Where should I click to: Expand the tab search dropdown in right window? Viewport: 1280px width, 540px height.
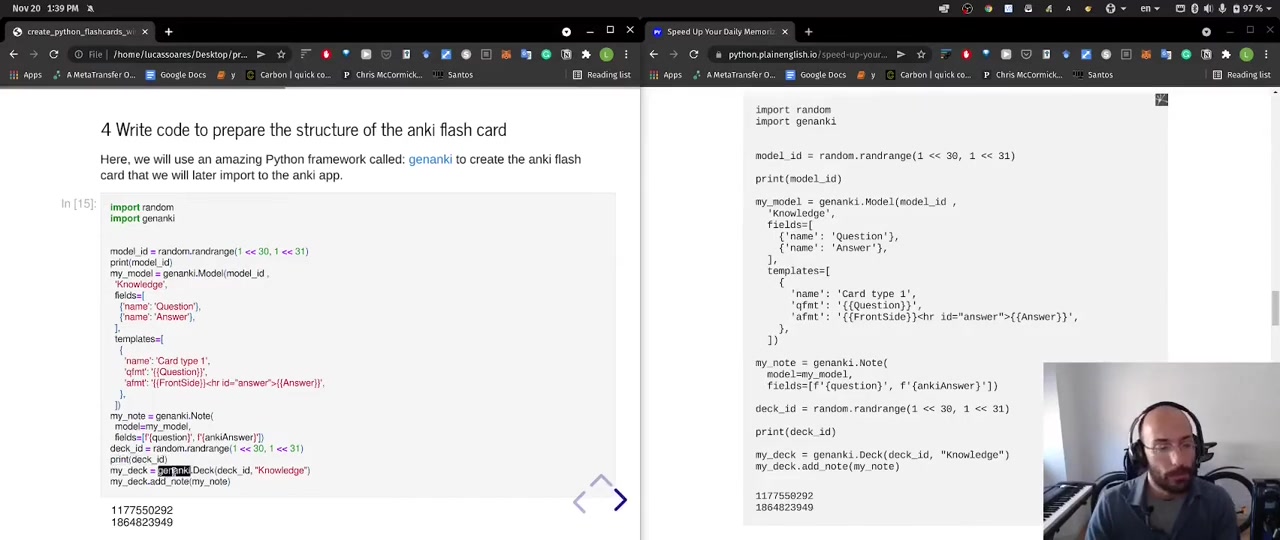coord(1206,31)
